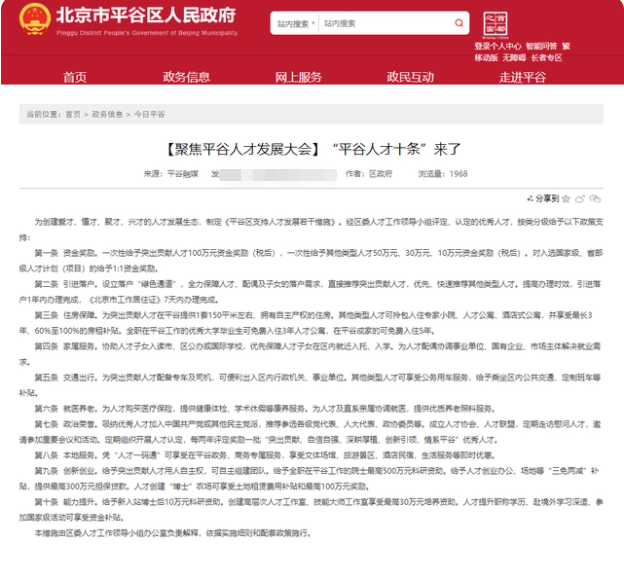The width and height of the screenshot is (624, 576).
Task: Click the 第一条 资金奖励 paragraph
Action: 311,261
